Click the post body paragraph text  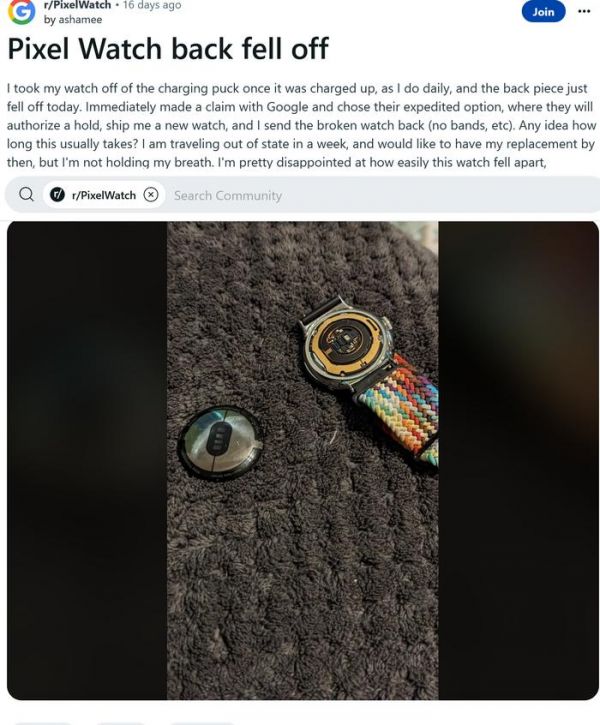click(300, 125)
